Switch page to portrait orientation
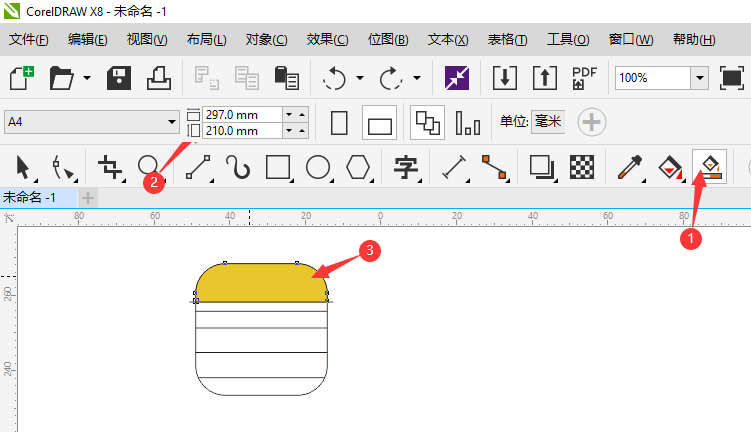 (339, 123)
